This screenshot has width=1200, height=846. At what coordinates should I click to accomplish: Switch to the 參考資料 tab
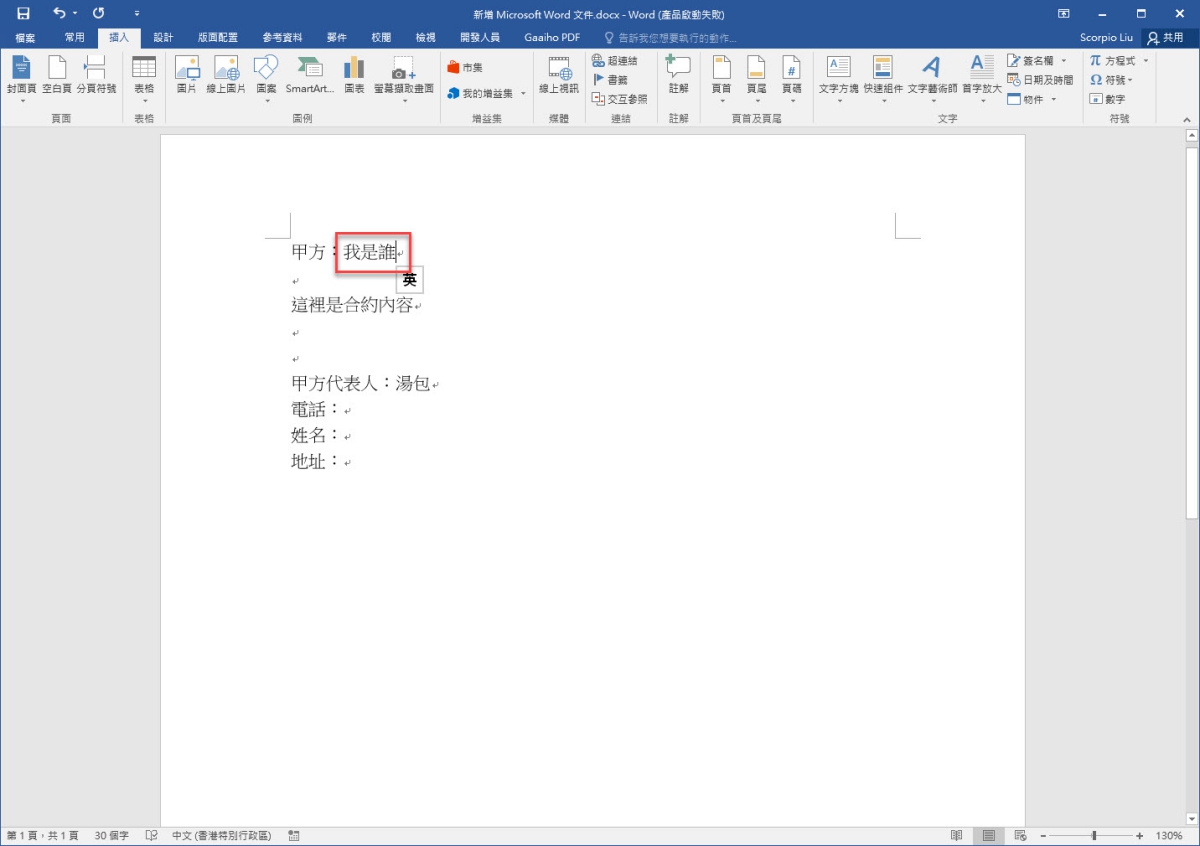pyautogui.click(x=283, y=37)
